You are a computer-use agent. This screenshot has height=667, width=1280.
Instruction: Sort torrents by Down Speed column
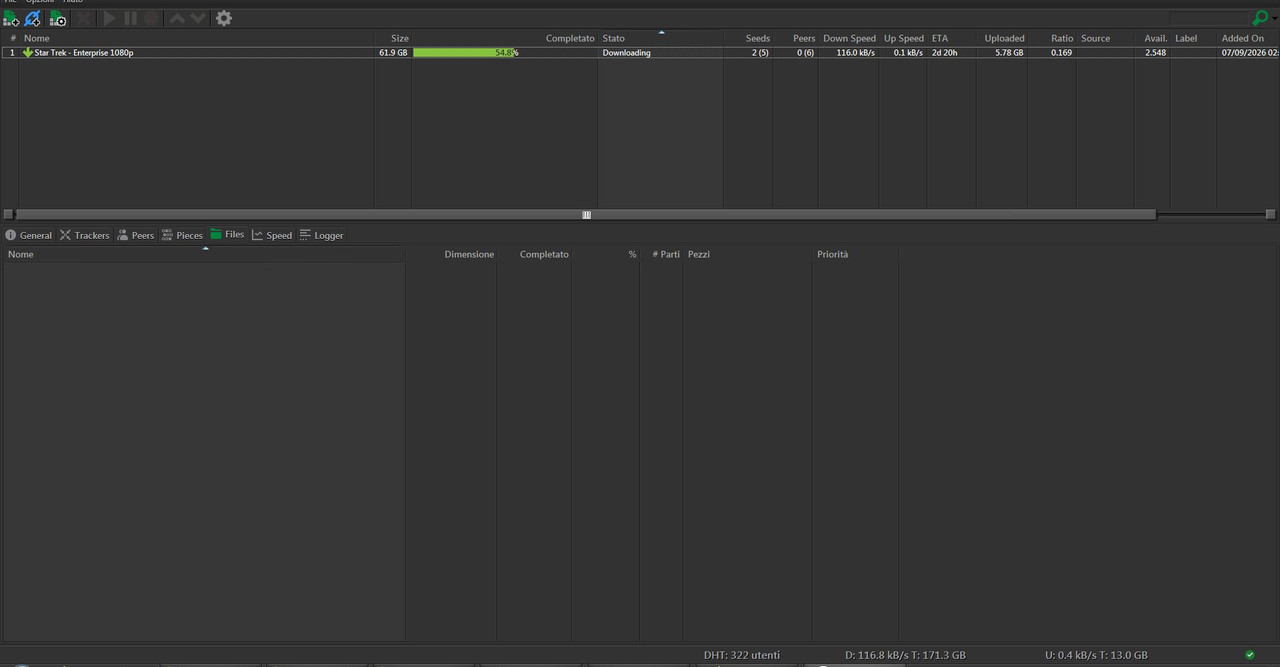pyautogui.click(x=849, y=38)
